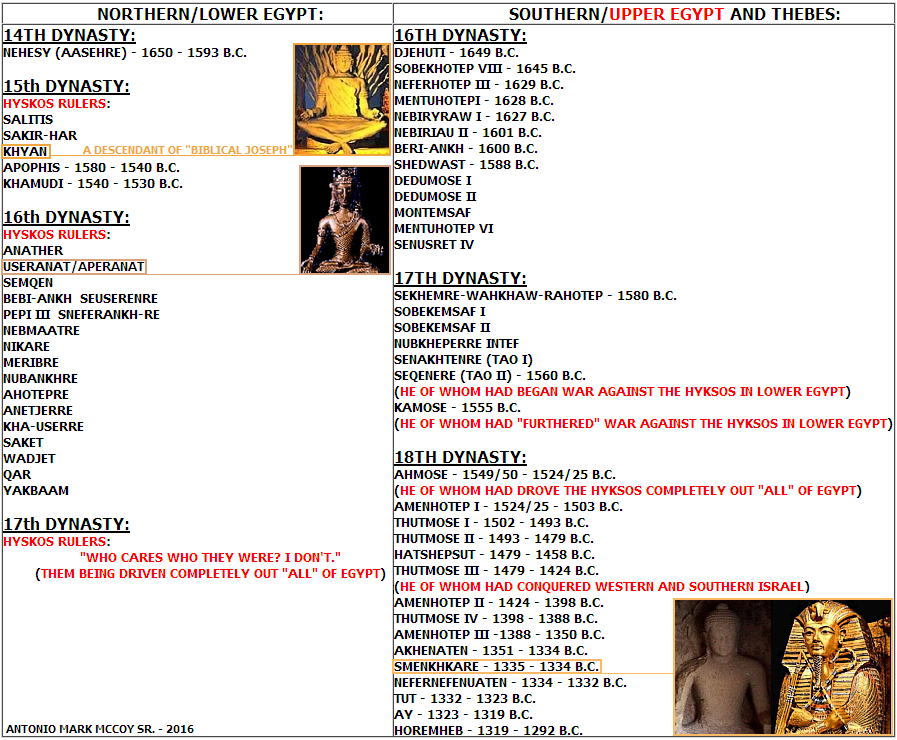Open the 14TH DYNASTY heading

coord(69,36)
